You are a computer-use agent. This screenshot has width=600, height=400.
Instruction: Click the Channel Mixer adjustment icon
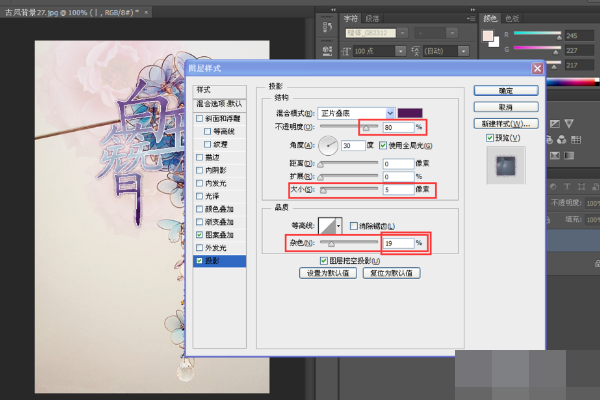click(x=561, y=140)
